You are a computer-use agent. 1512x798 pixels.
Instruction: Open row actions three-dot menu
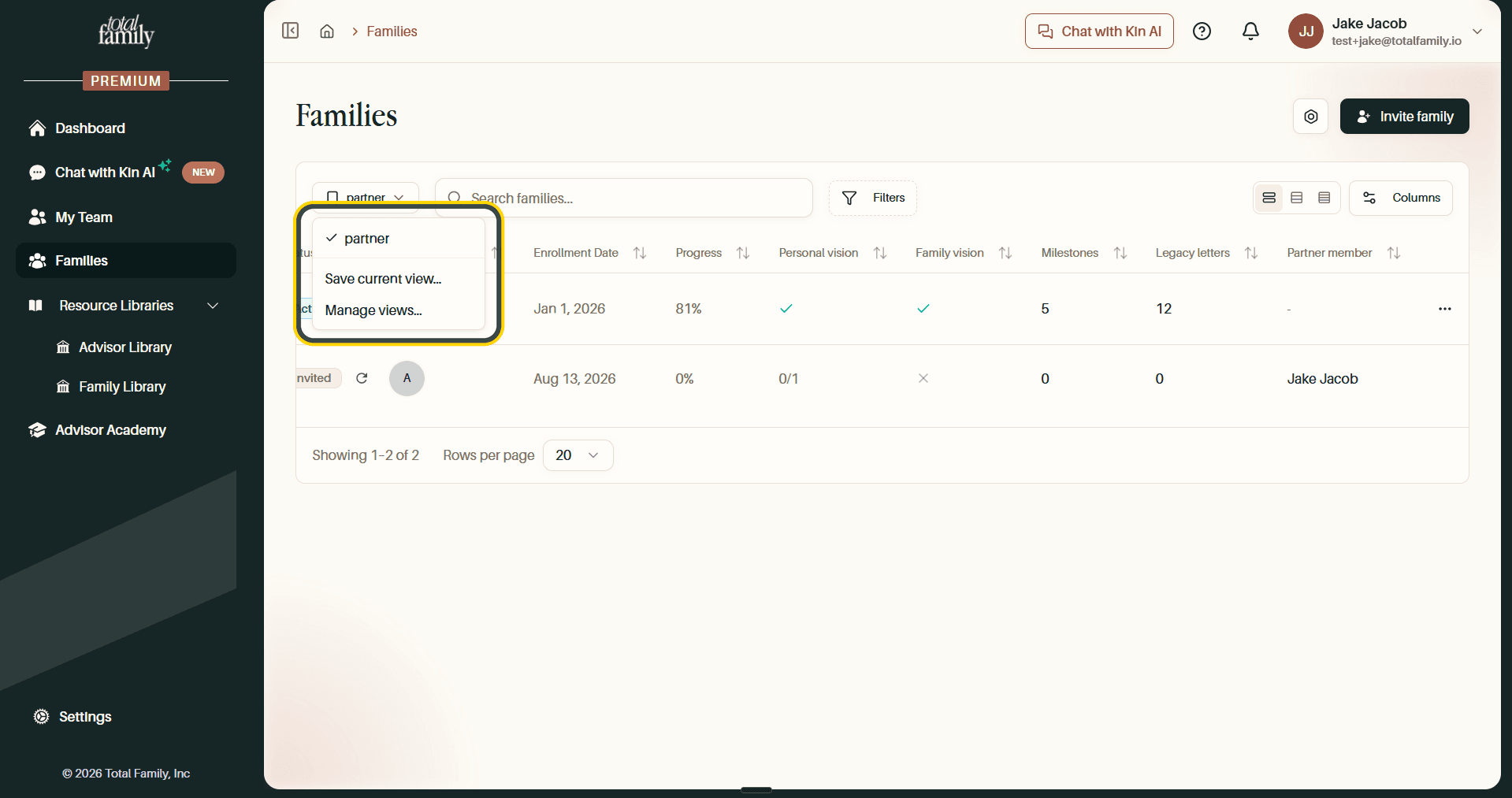(1445, 309)
